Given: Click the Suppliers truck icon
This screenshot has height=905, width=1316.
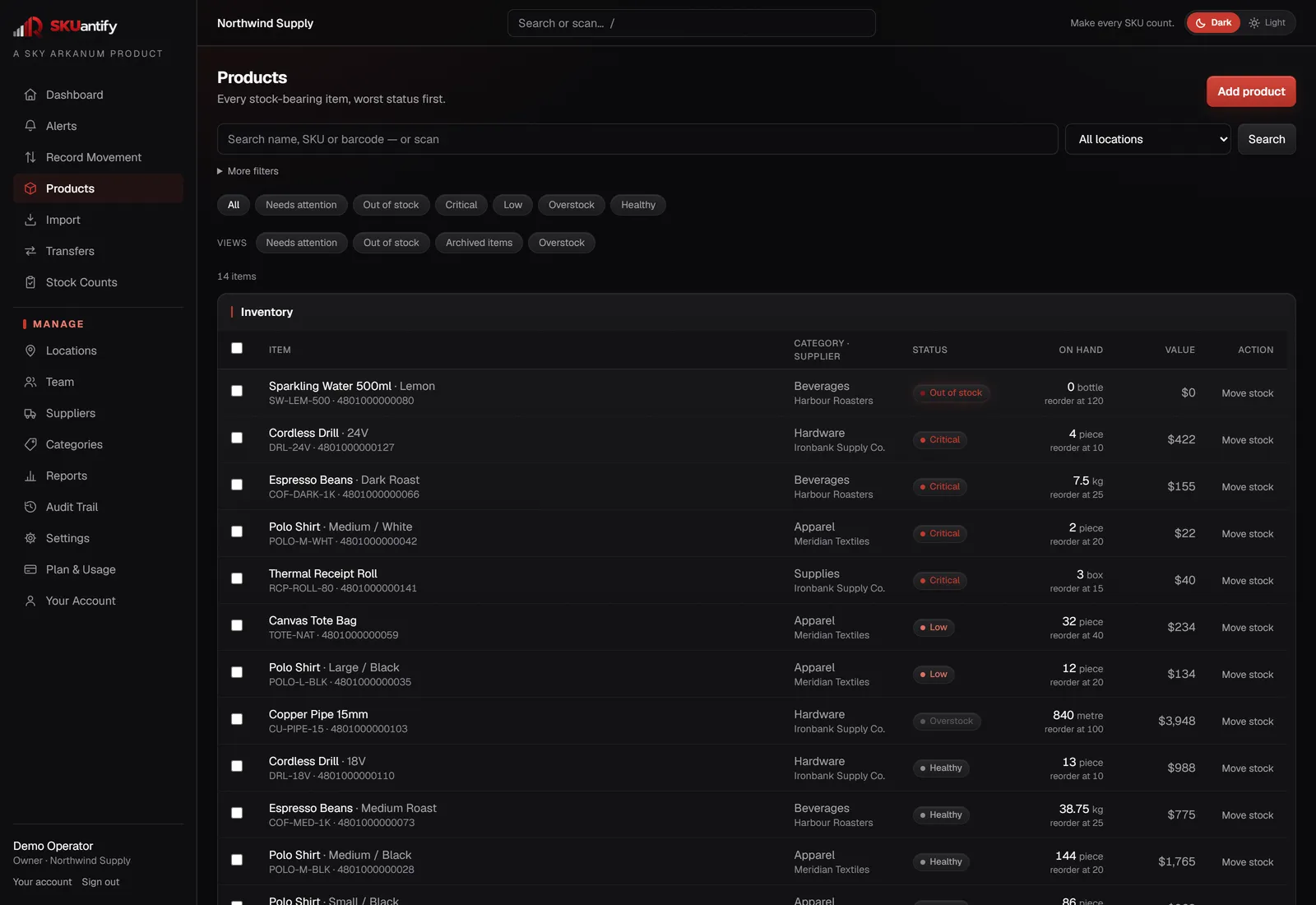Looking at the screenshot, I should tap(30, 413).
